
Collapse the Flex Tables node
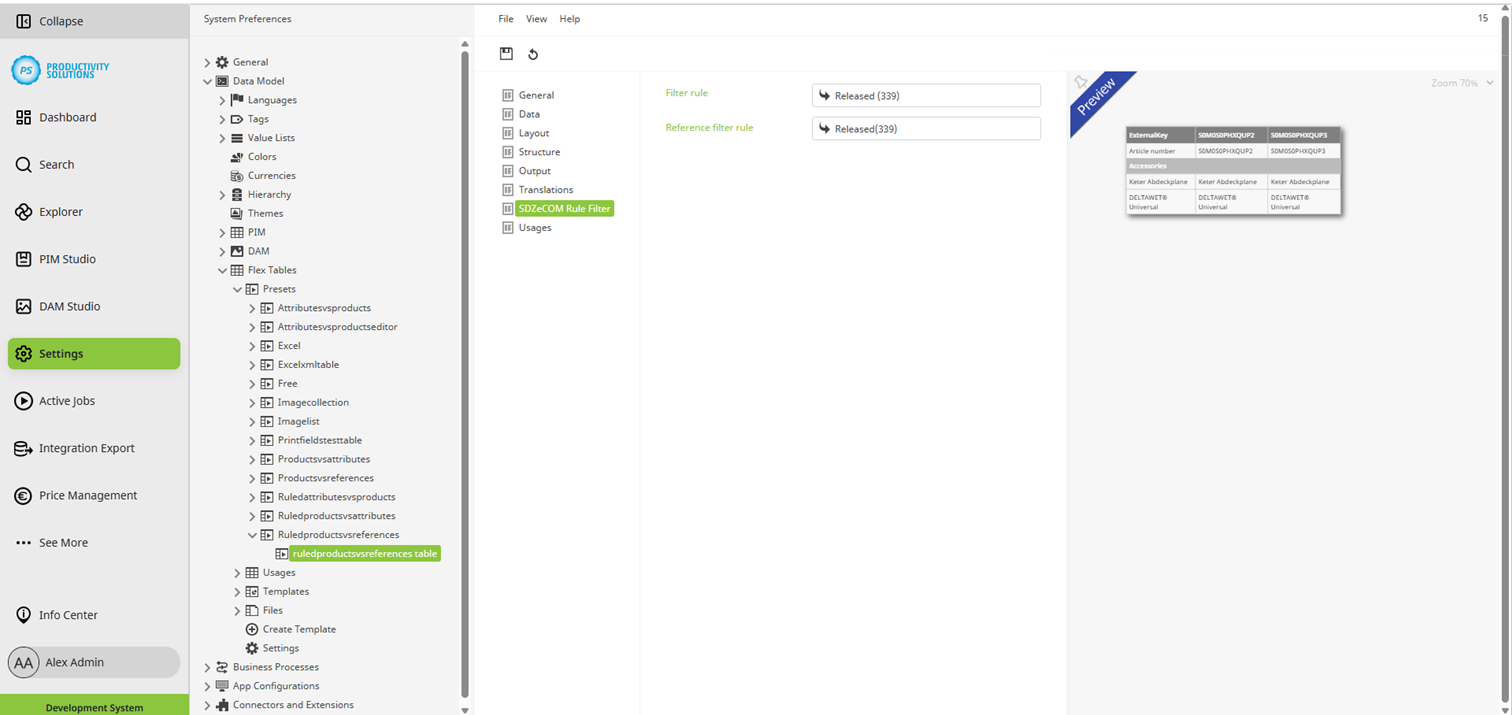(223, 270)
